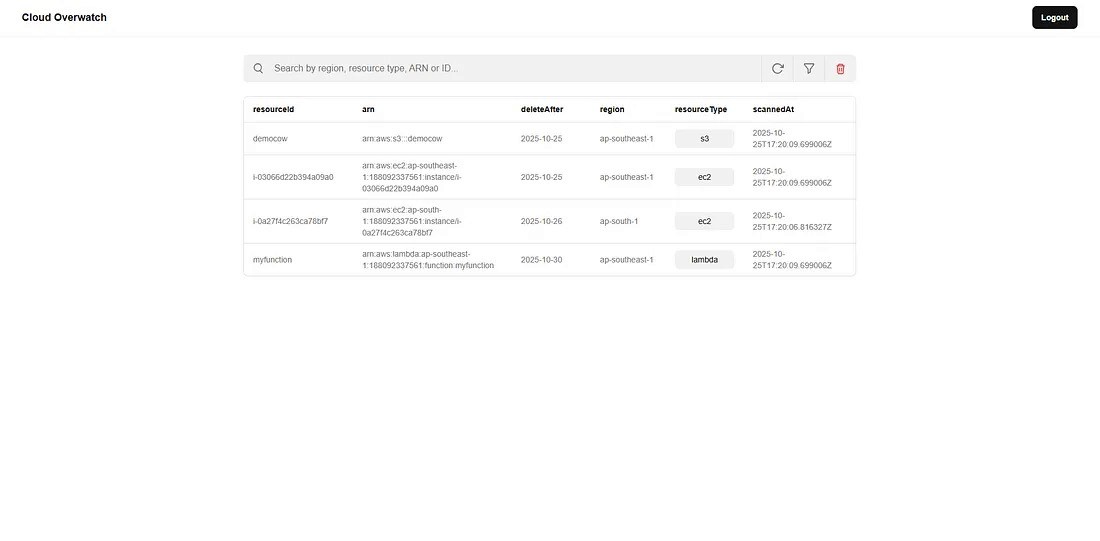Screen dimensions: 1100x541
Task: Click scannedAt timestamp ending 06.816327Z
Action: pyautogui.click(x=792, y=222)
